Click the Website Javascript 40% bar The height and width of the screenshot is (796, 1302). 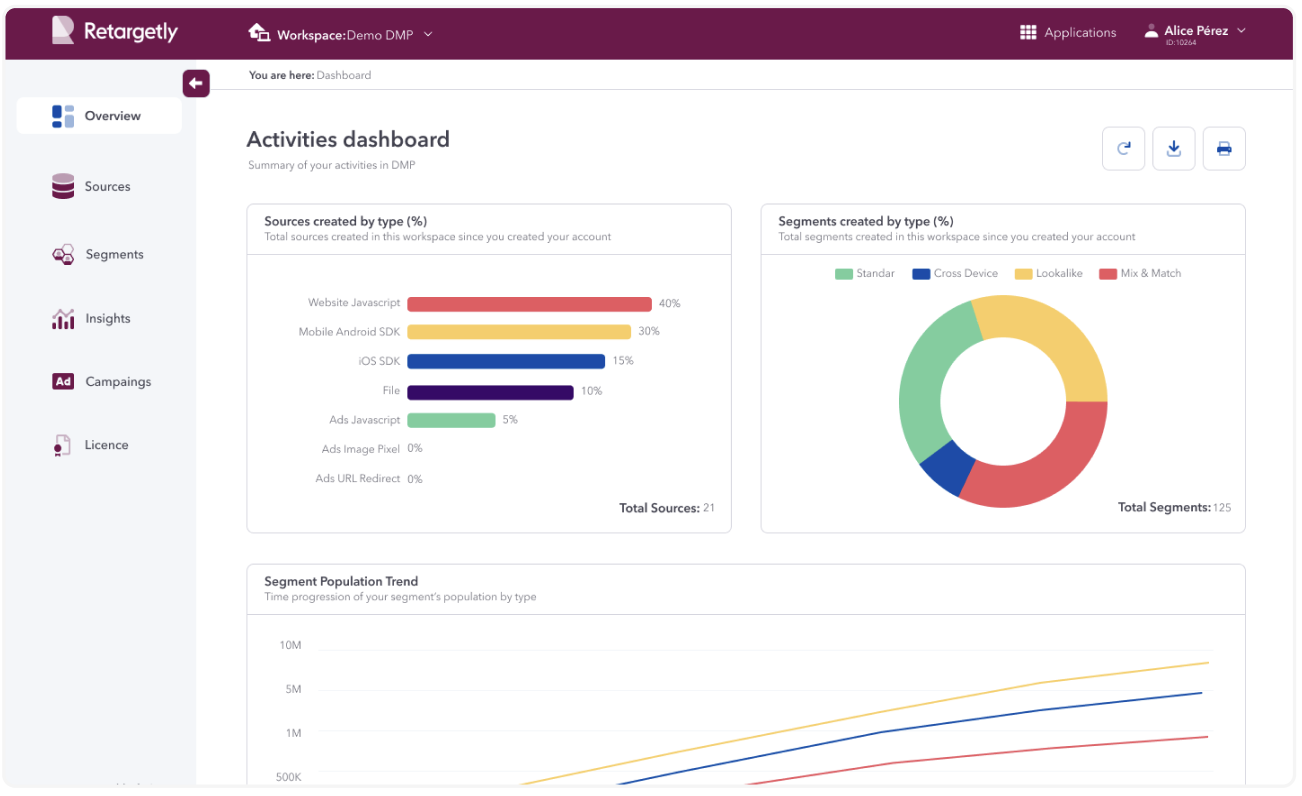pos(529,304)
